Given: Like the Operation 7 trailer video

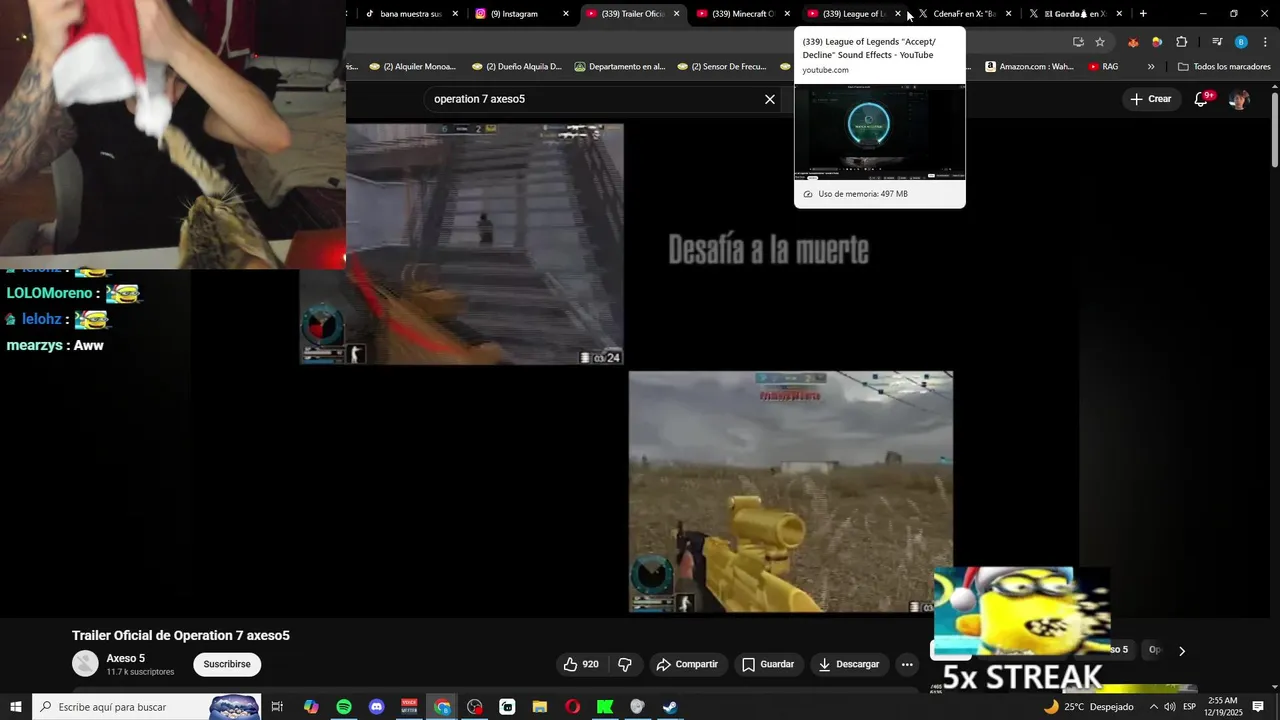Looking at the screenshot, I should (581, 664).
